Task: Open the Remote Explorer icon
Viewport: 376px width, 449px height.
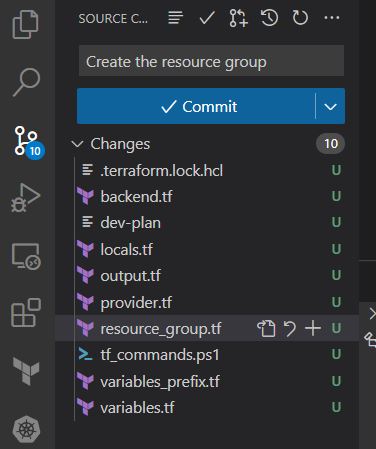Action: pyautogui.click(x=26, y=256)
